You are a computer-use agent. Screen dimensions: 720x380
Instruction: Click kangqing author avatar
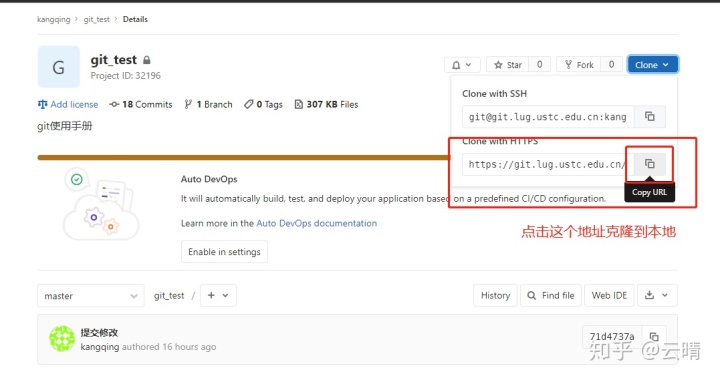62,339
